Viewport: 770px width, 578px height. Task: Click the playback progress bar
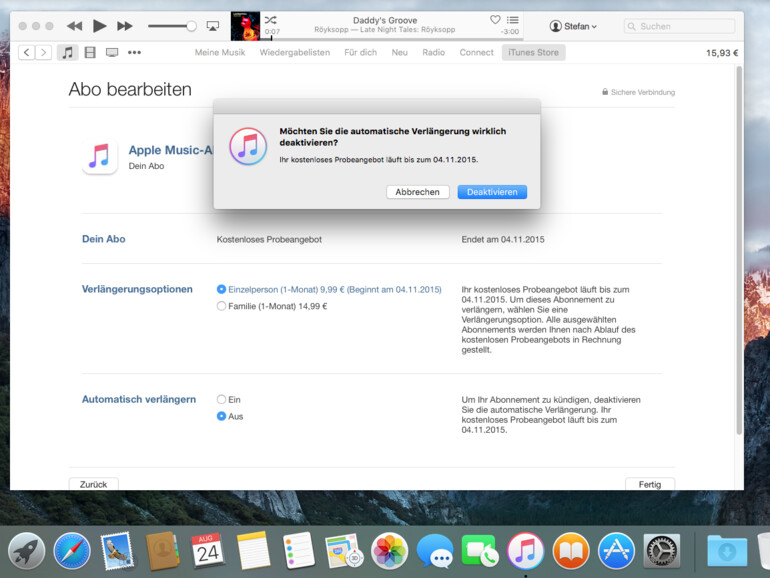393,39
